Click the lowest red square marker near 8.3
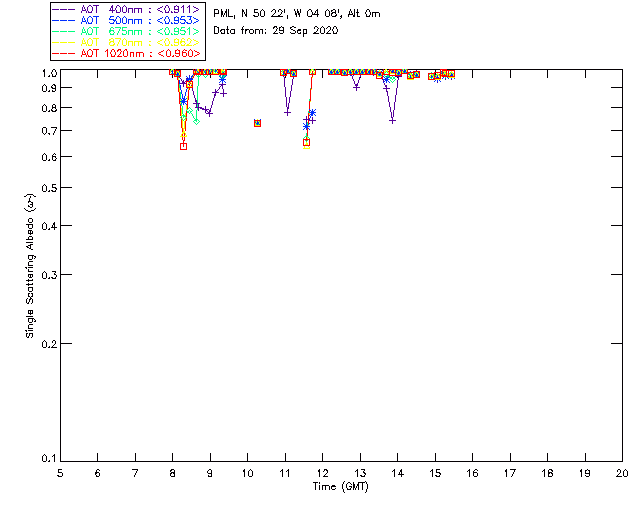 [x=184, y=146]
